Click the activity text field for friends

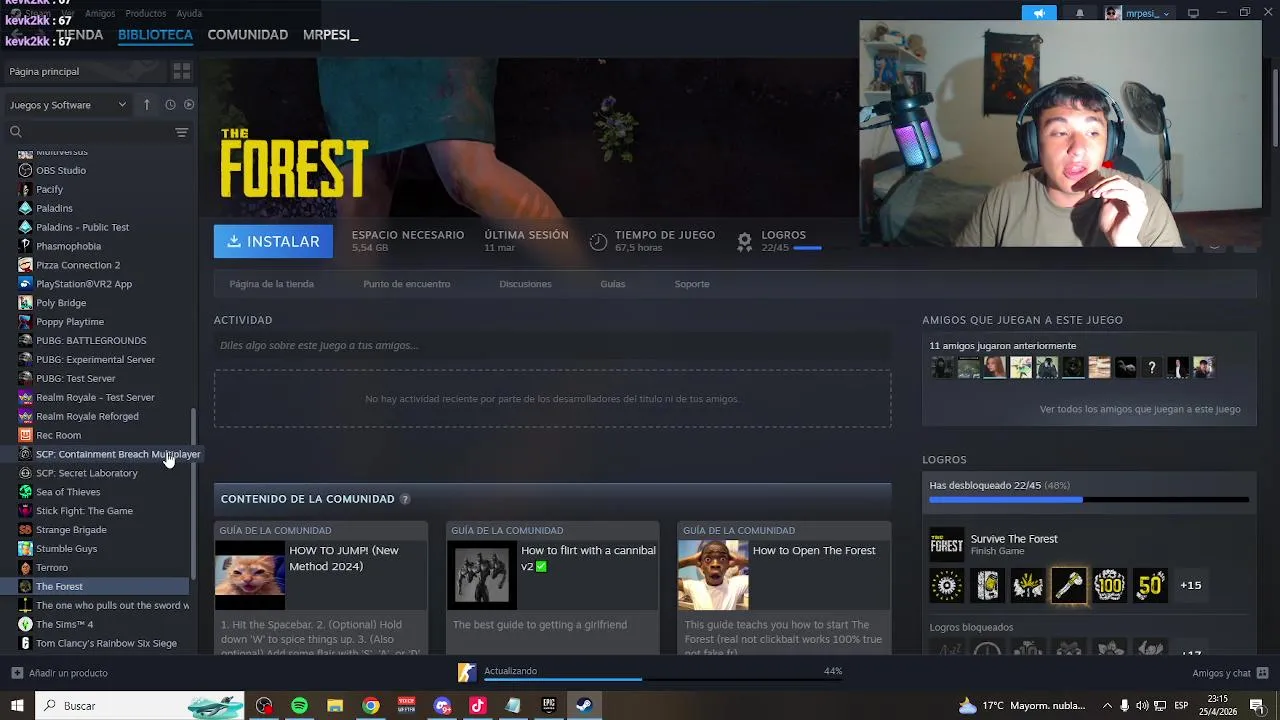[x=552, y=345]
